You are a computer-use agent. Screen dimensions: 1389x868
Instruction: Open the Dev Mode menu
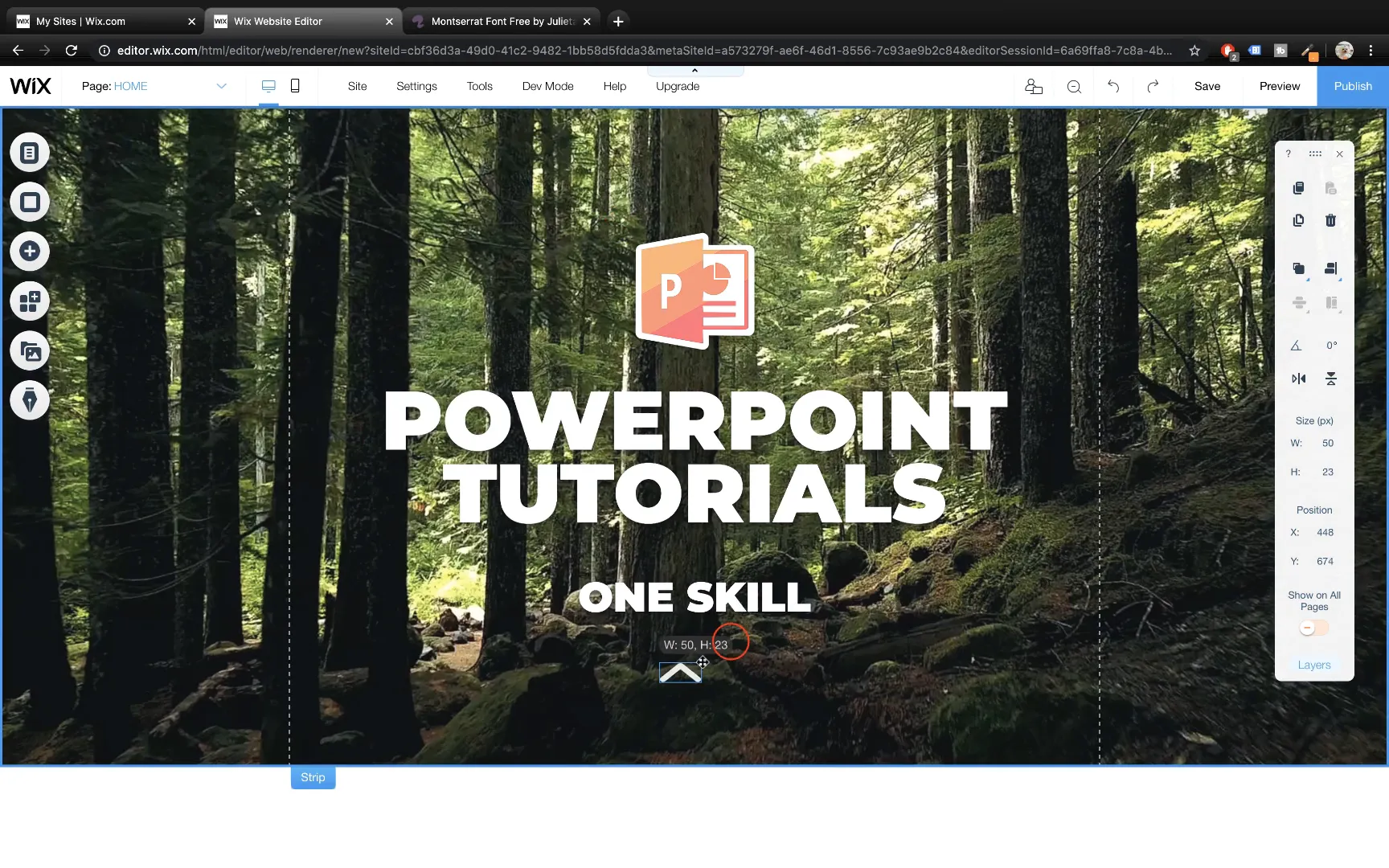point(547,86)
